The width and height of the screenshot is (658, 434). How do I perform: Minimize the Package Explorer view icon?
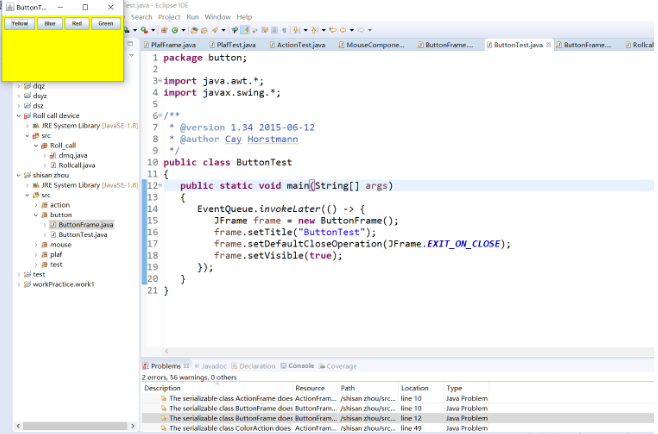[x=131, y=44]
